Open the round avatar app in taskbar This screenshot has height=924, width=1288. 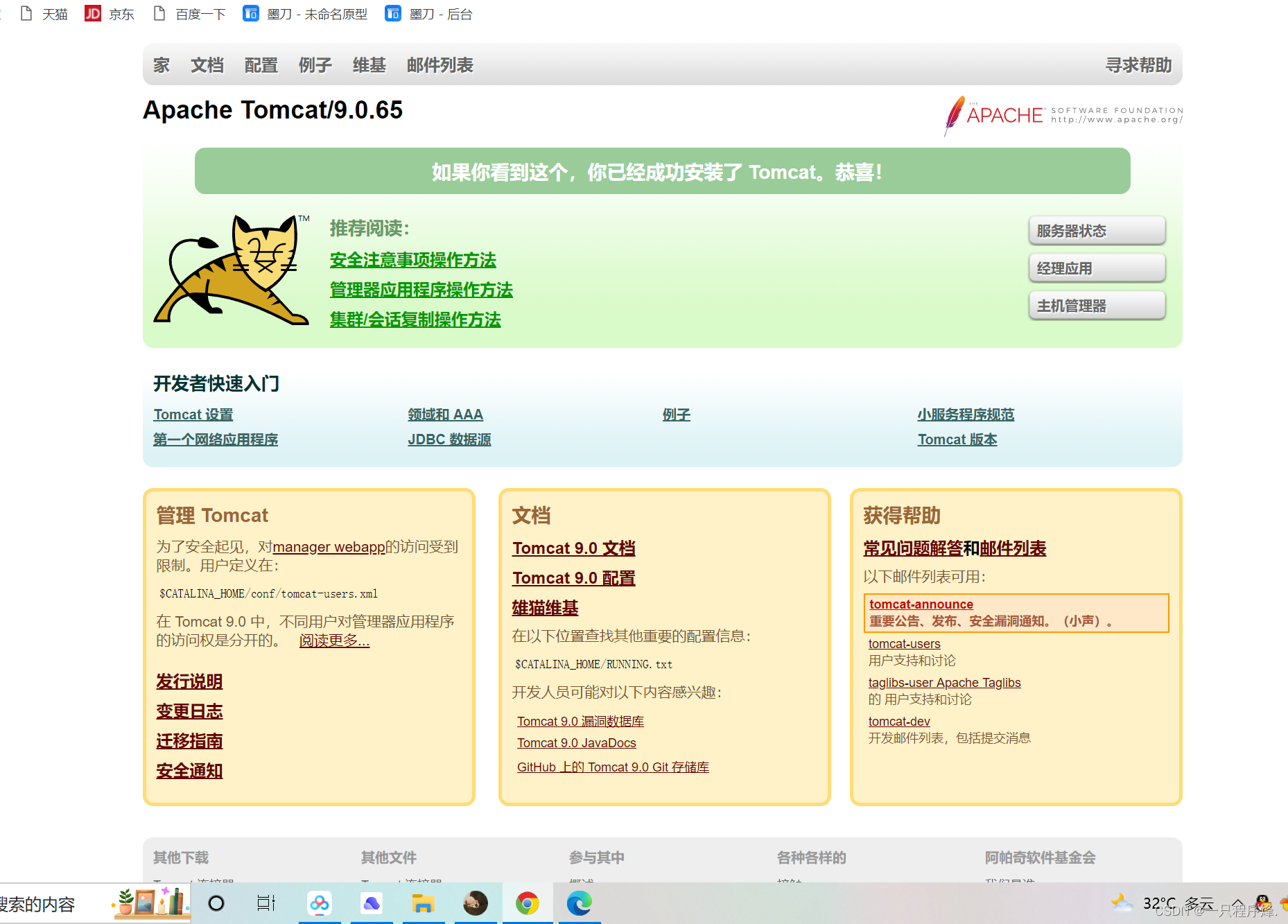[476, 903]
